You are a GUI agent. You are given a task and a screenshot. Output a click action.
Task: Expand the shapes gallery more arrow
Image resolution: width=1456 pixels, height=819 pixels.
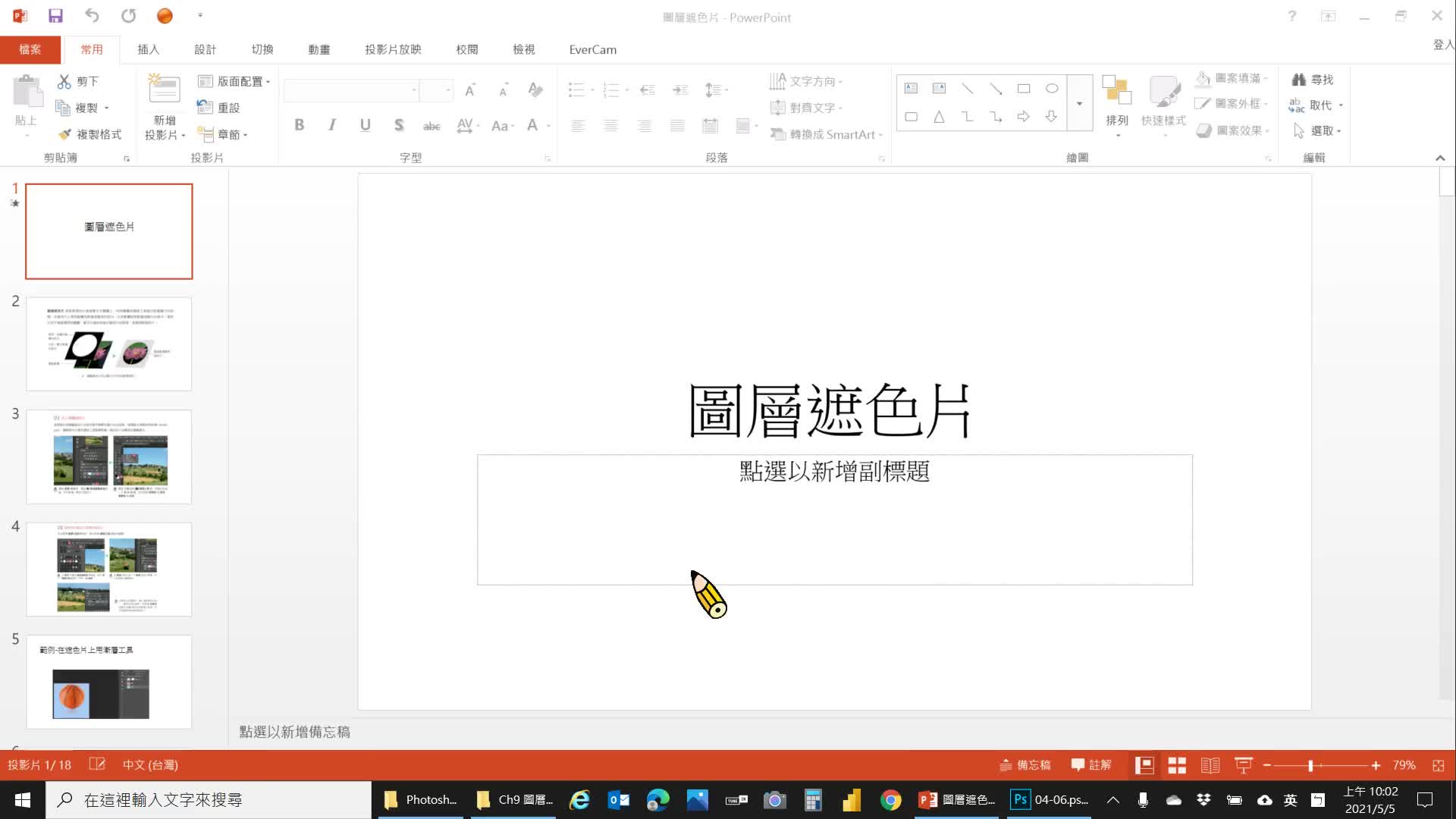tap(1079, 103)
